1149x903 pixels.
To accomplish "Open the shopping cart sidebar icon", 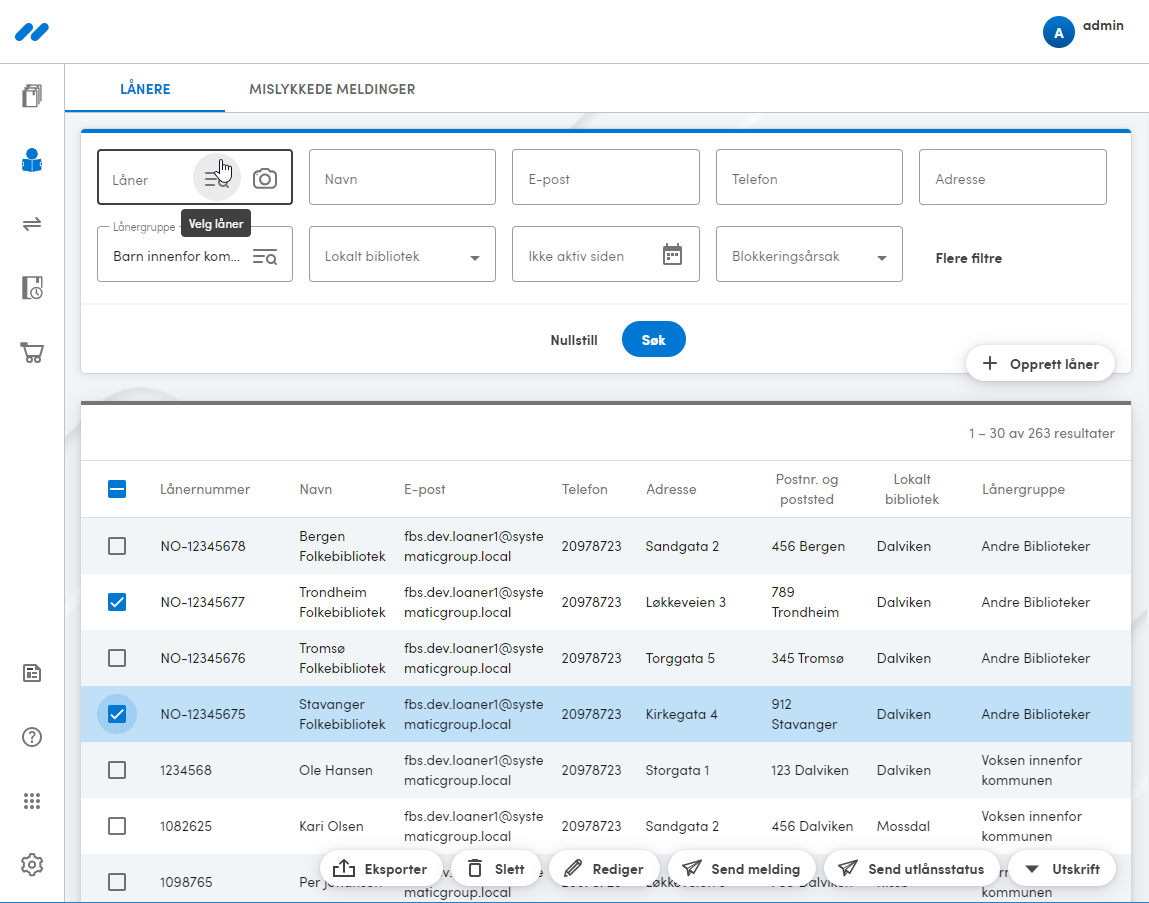I will (x=32, y=353).
